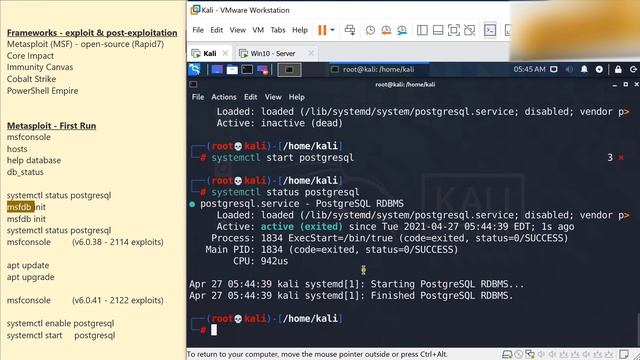Click the fourth Kali panel launcher with red badge
Viewport: 640px width, 360px height.
pyautogui.click(x=262, y=69)
